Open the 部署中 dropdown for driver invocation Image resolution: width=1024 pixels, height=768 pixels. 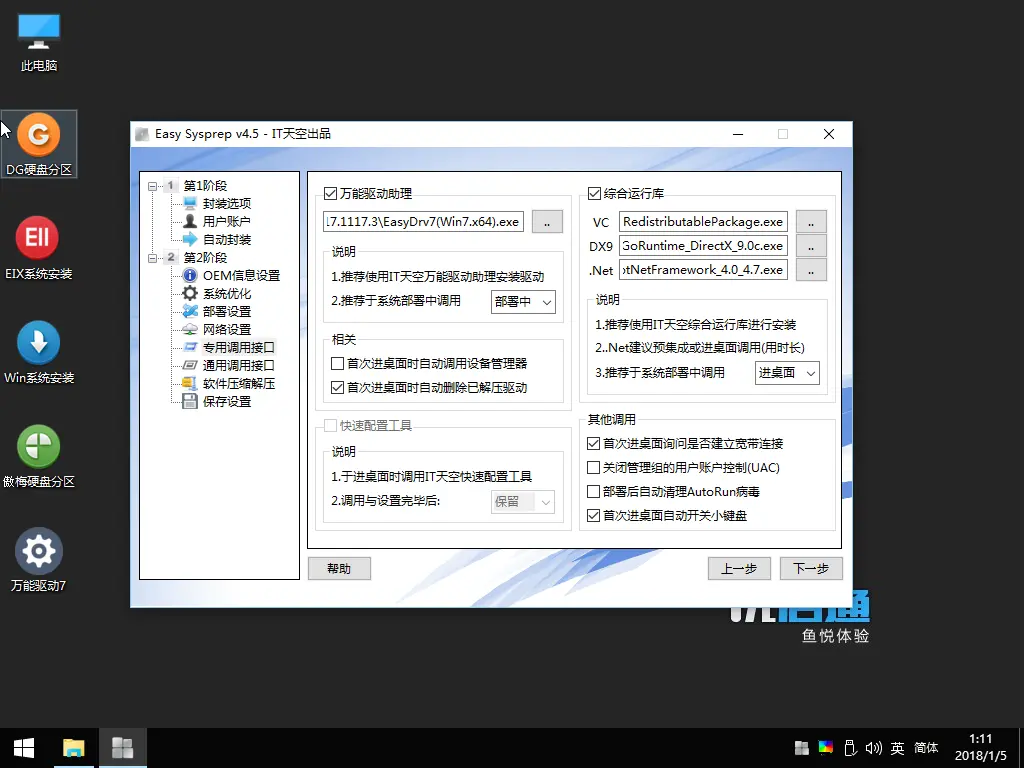tap(523, 302)
